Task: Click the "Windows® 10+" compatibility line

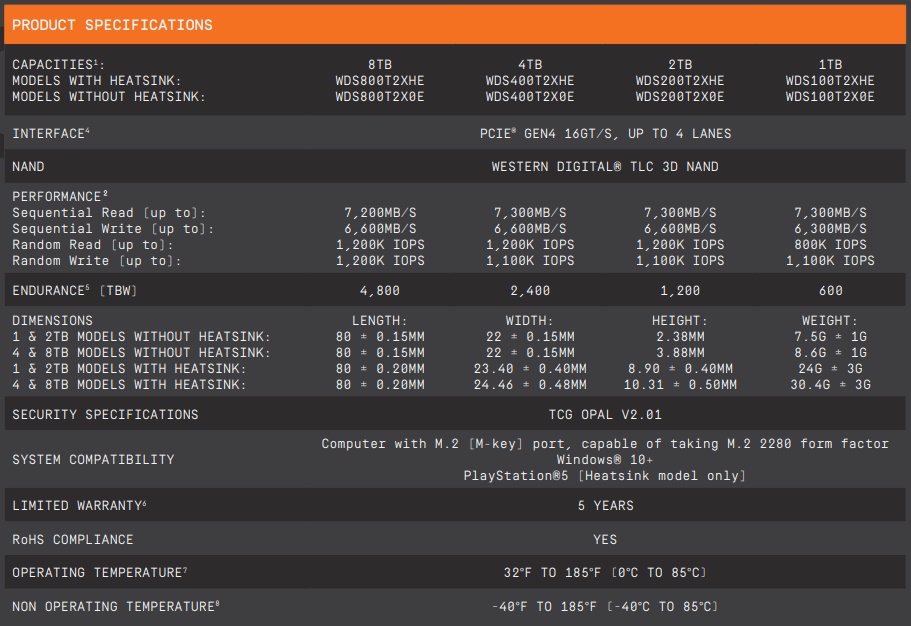Action: [x=605, y=460]
